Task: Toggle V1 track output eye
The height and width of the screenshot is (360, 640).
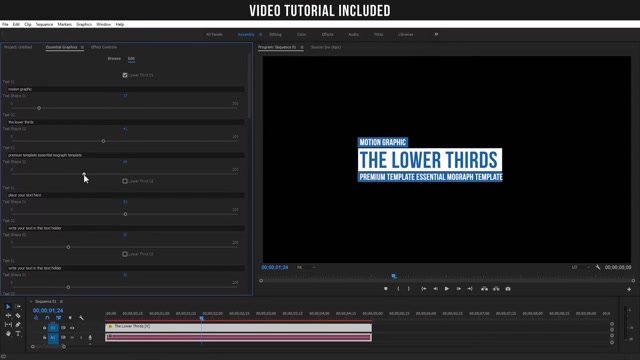Action: pos(72,328)
